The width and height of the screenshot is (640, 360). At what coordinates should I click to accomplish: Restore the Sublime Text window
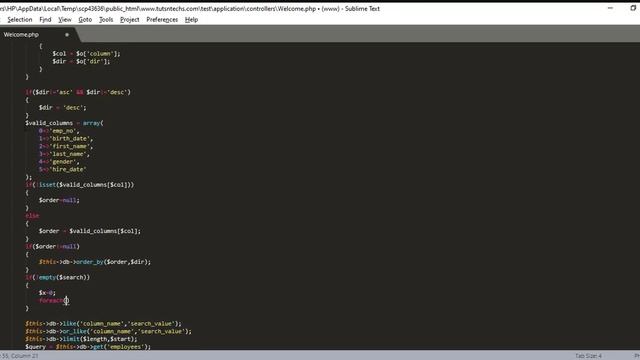point(633,8)
